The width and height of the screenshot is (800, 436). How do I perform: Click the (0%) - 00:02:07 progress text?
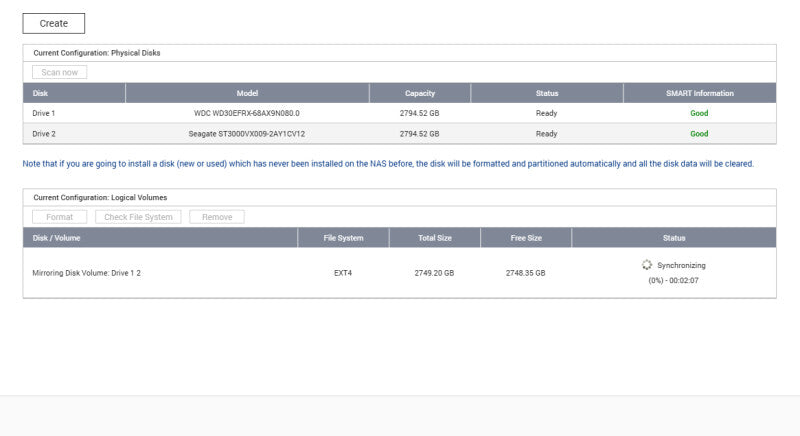(673, 280)
